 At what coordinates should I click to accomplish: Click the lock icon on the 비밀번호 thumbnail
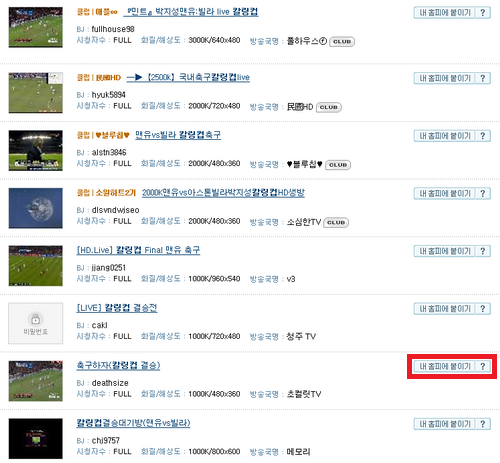(35, 320)
